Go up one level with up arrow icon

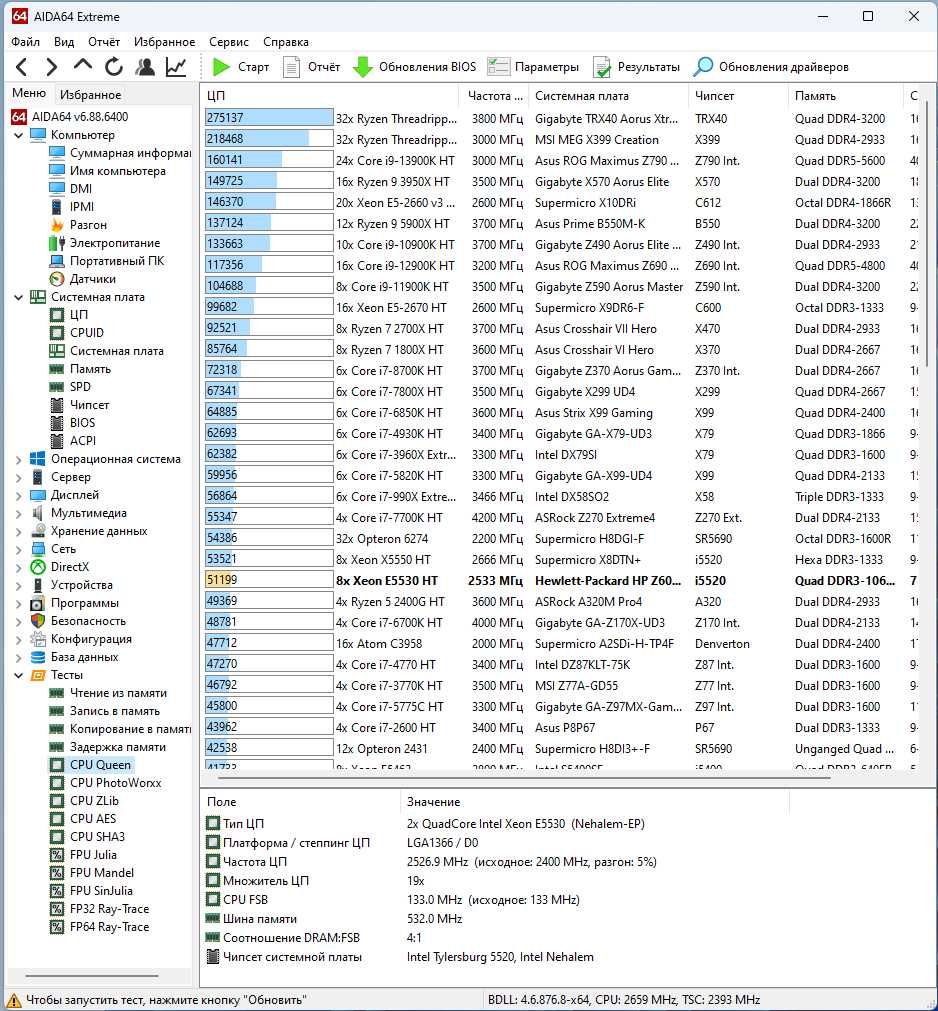pos(83,65)
